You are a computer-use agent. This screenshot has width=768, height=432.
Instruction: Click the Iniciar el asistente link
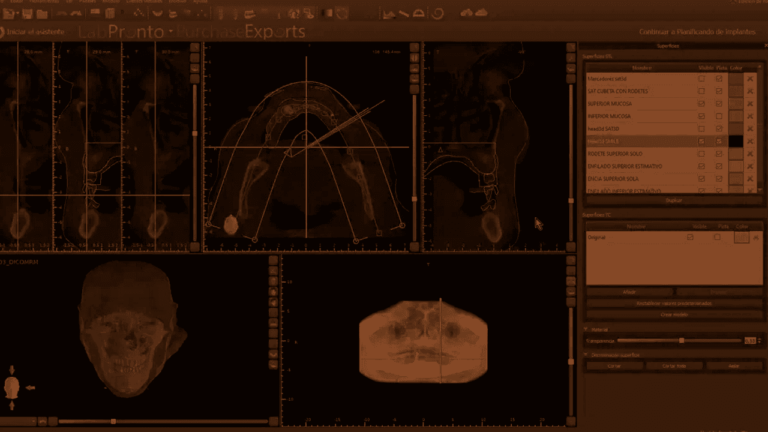point(31,32)
